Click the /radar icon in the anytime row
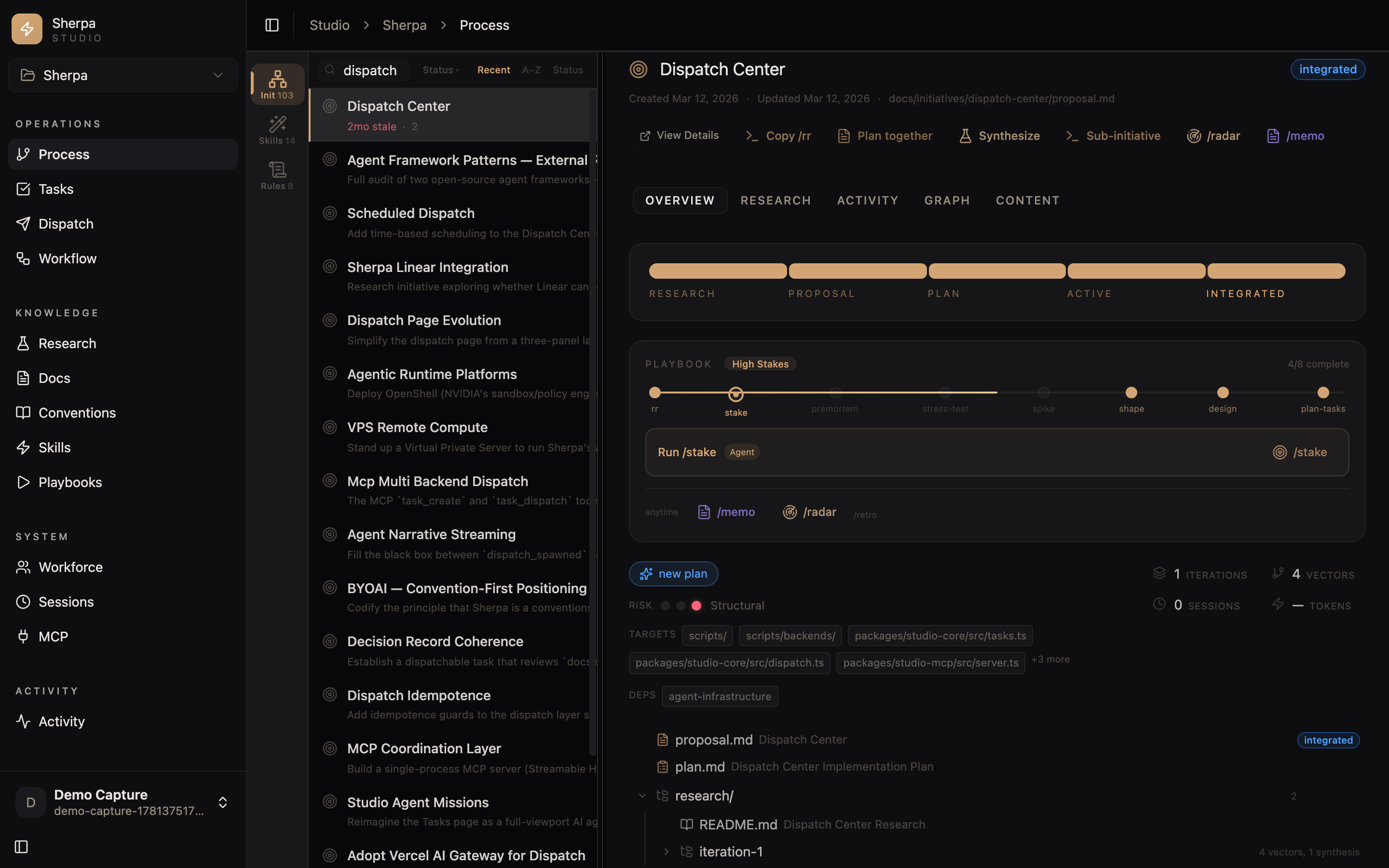Image resolution: width=1389 pixels, height=868 pixels. (x=790, y=512)
